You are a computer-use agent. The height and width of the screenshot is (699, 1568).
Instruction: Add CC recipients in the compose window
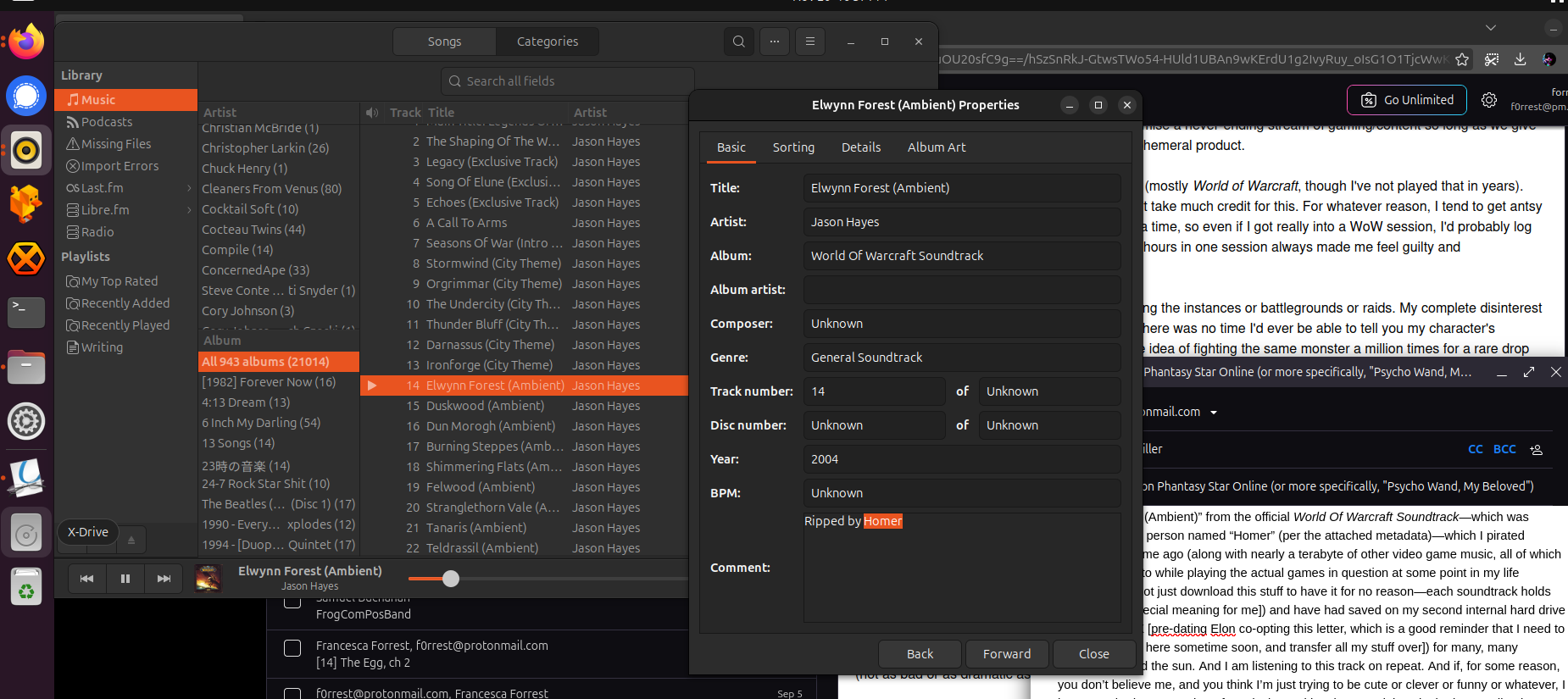(x=1476, y=449)
